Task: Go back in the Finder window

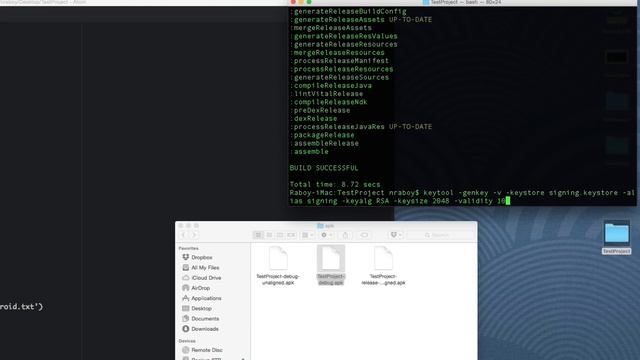Action: pyautogui.click(x=183, y=235)
